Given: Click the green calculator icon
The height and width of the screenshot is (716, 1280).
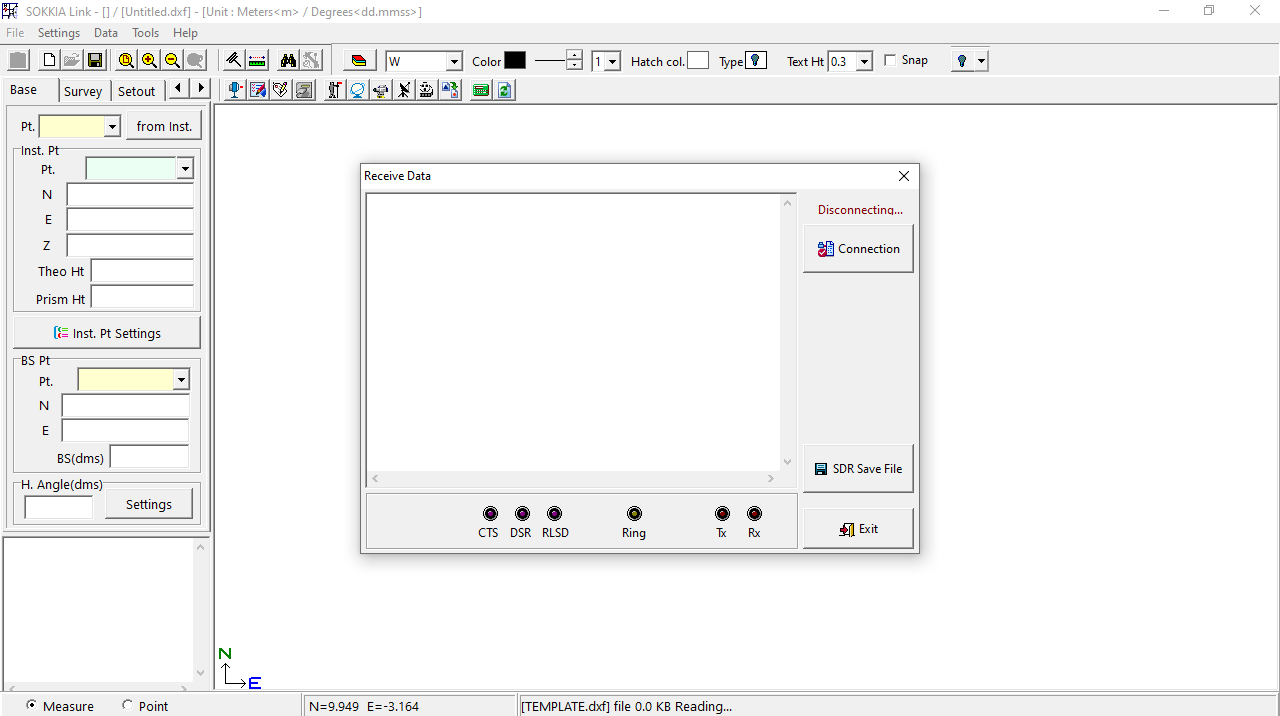Looking at the screenshot, I should 481,90.
